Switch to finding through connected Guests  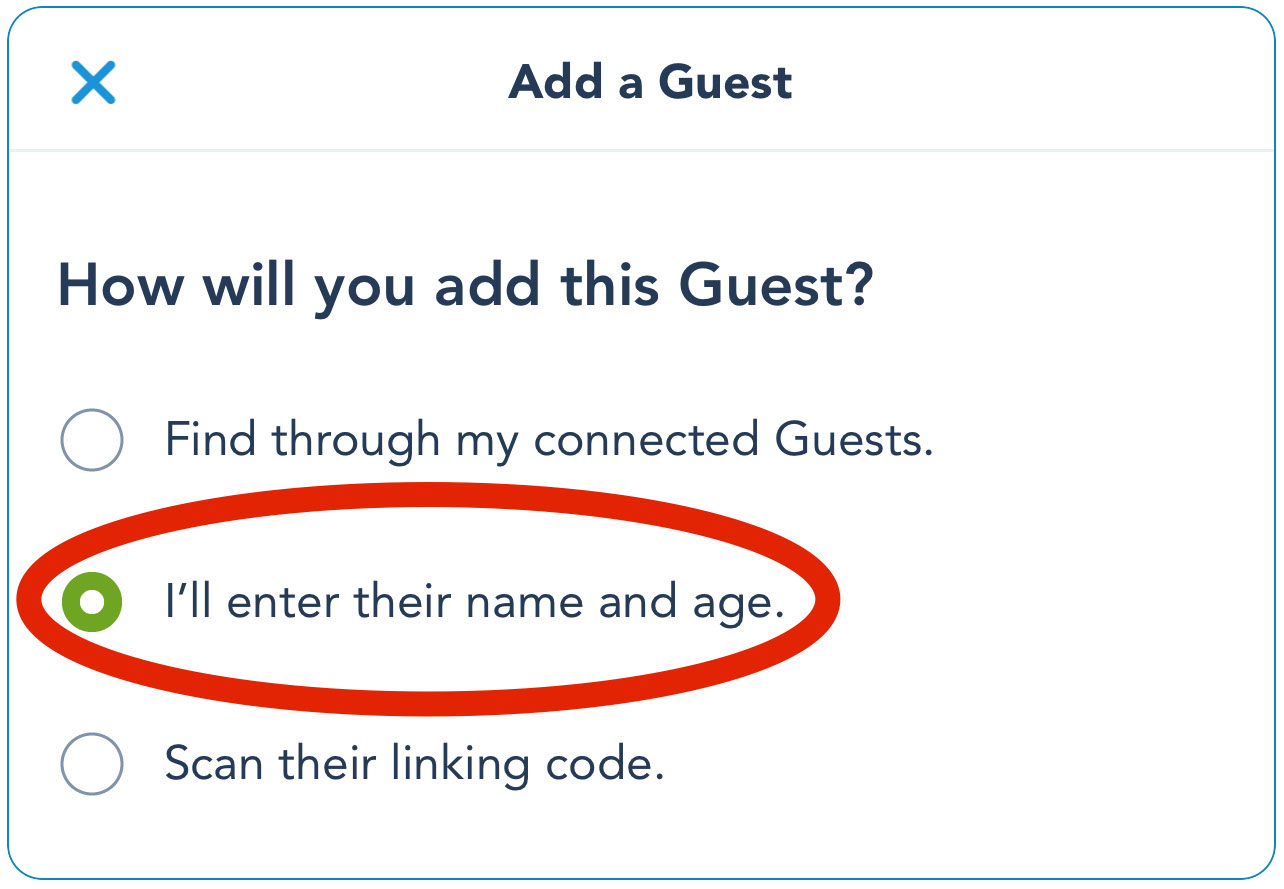[x=92, y=439]
